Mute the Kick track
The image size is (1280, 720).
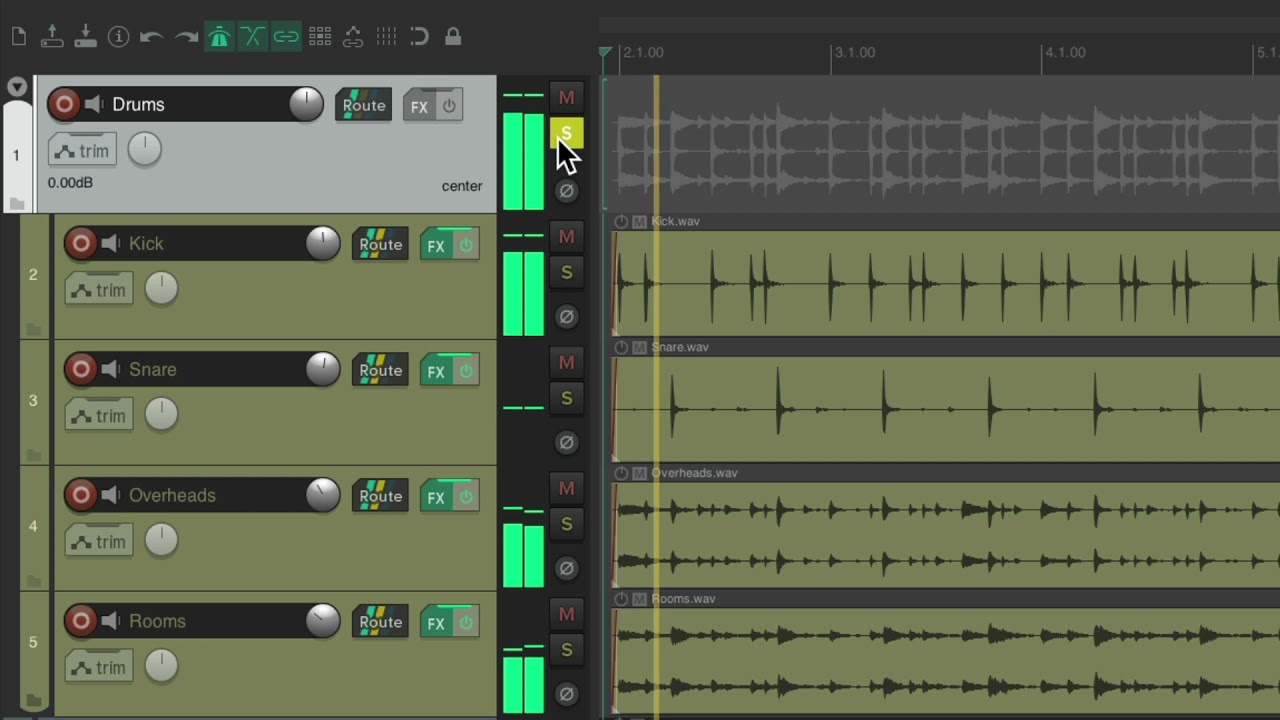coord(567,237)
